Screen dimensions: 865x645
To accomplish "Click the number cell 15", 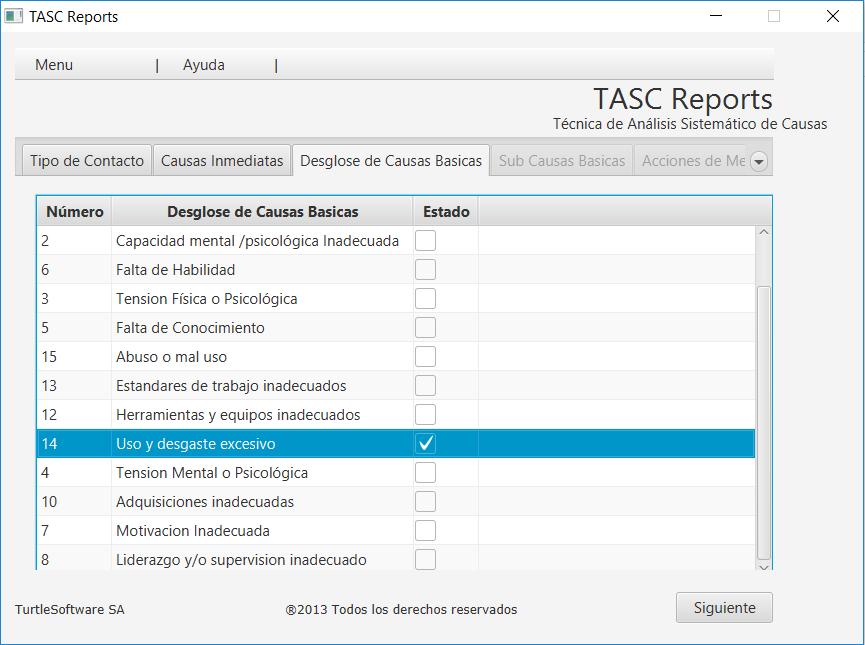I will click(x=74, y=356).
